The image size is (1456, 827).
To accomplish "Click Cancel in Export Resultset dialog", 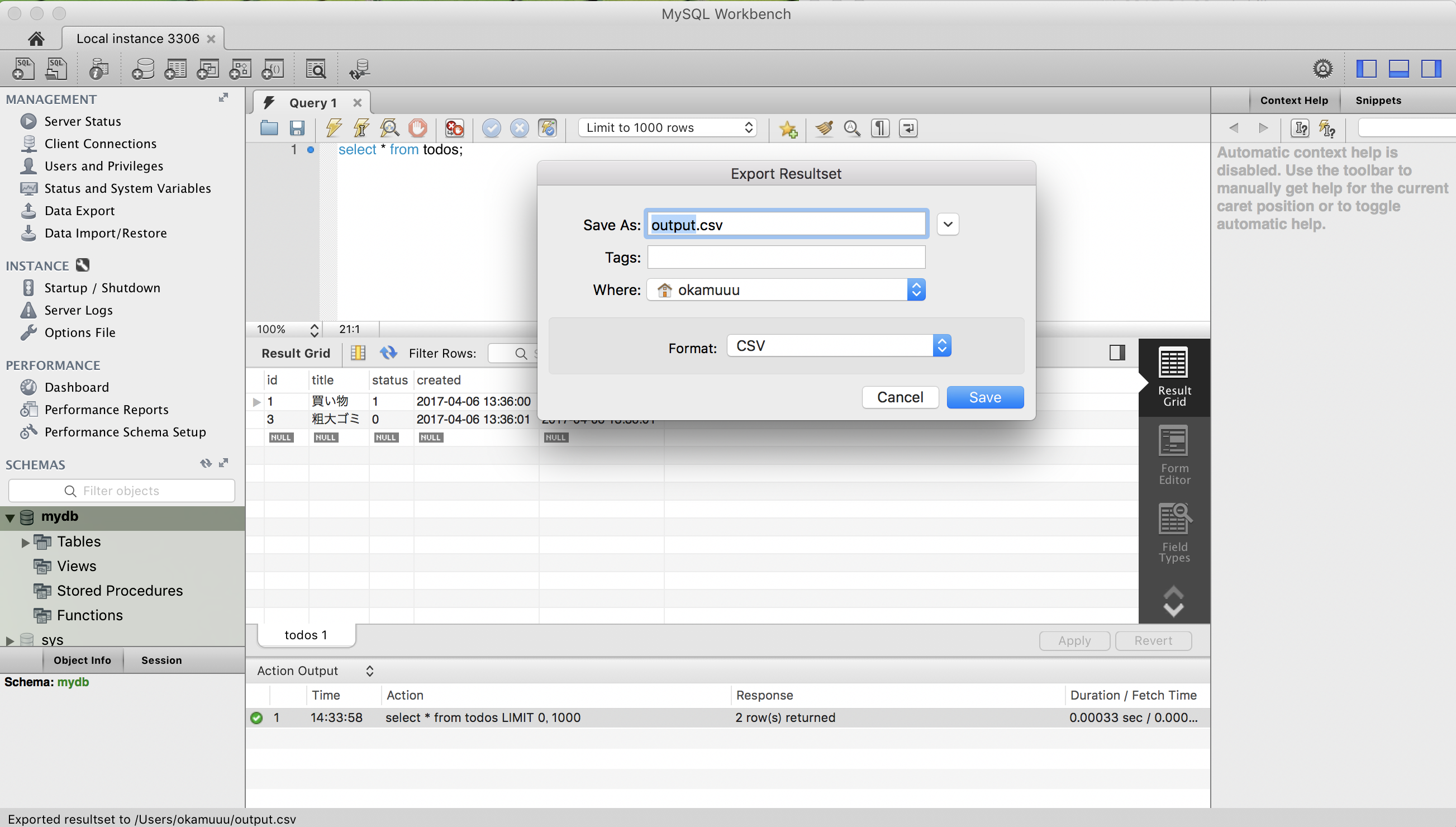I will coord(900,397).
